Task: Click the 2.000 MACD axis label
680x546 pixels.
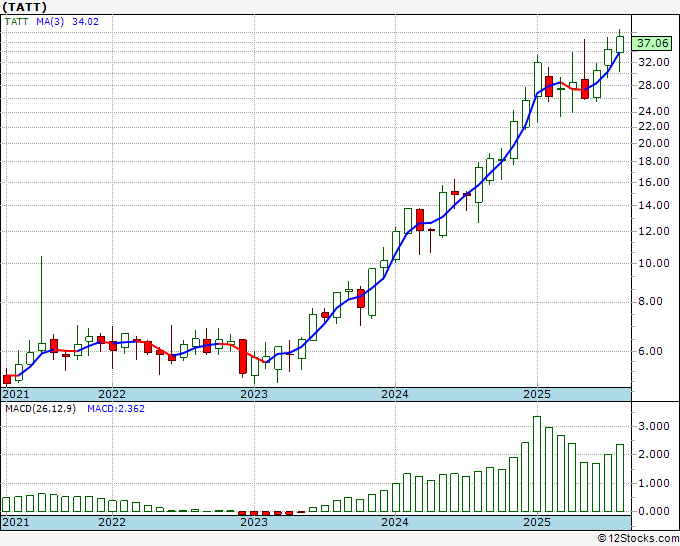Action: [x=654, y=454]
